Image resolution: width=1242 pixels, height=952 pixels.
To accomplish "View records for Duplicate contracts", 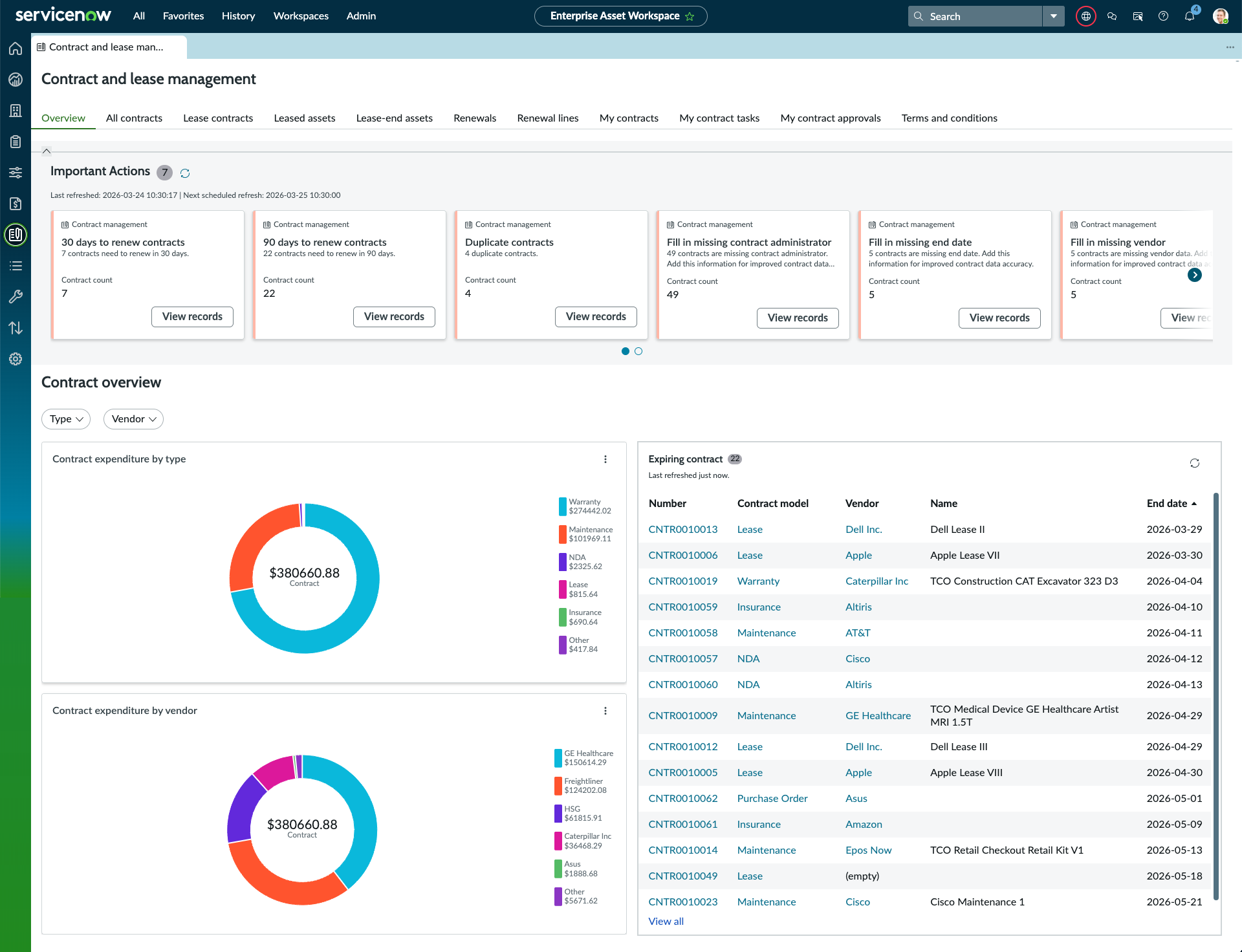I will pos(596,316).
